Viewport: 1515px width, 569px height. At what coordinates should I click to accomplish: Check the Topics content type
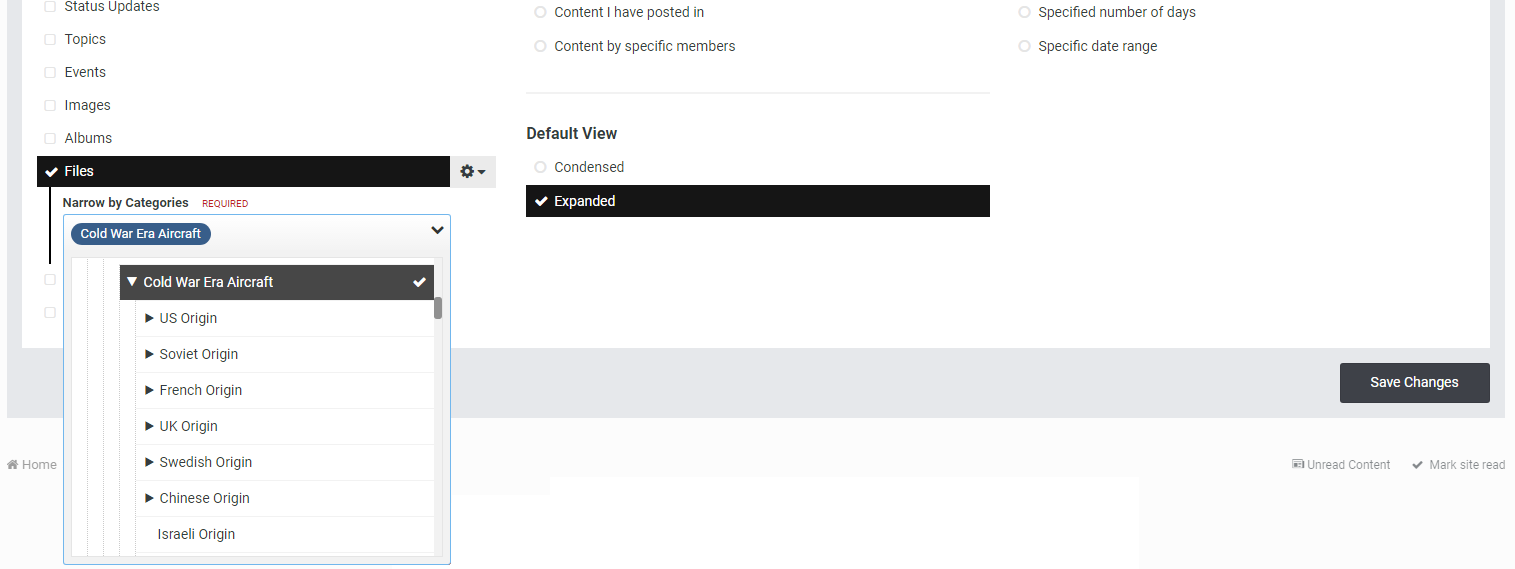pyautogui.click(x=50, y=40)
